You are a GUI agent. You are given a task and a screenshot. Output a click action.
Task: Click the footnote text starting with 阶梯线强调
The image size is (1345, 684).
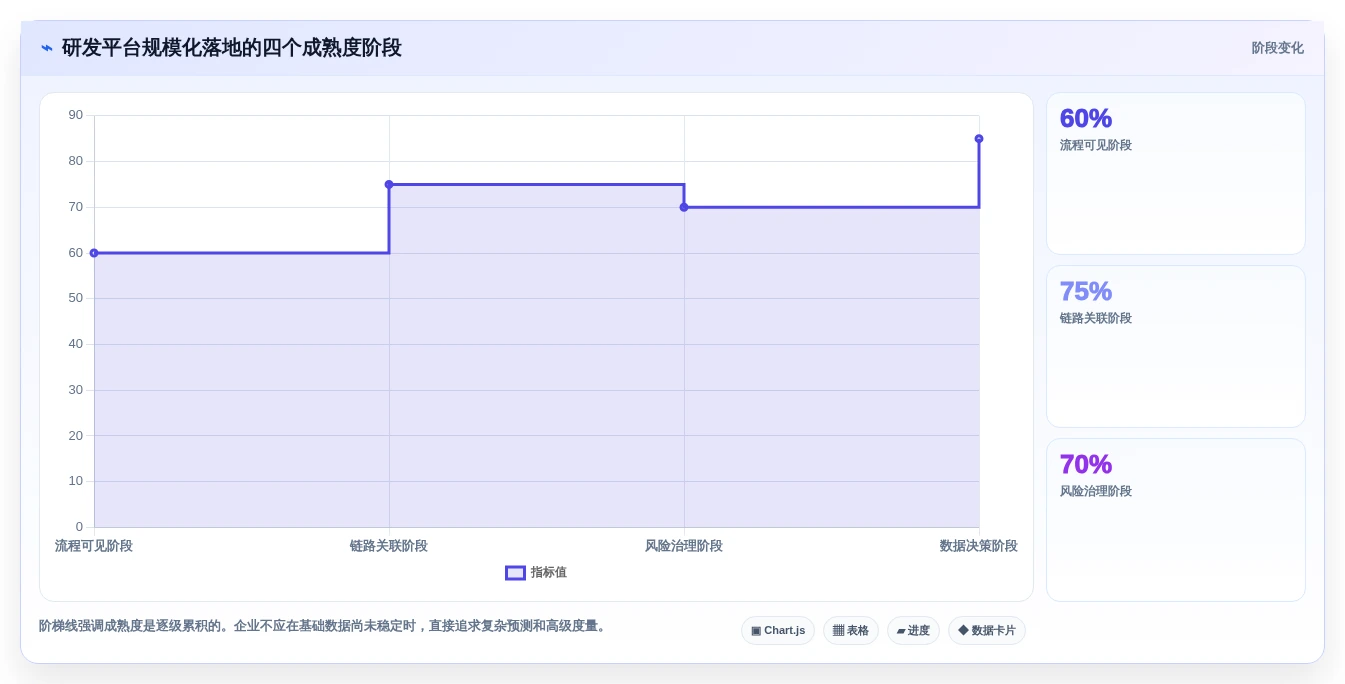(x=324, y=626)
